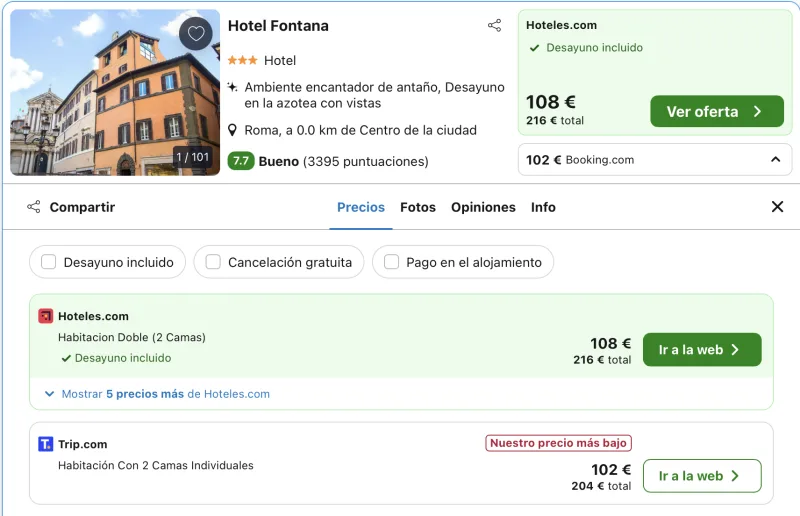Click Ir a la web for Hoteles.com
The height and width of the screenshot is (516, 800).
point(702,350)
